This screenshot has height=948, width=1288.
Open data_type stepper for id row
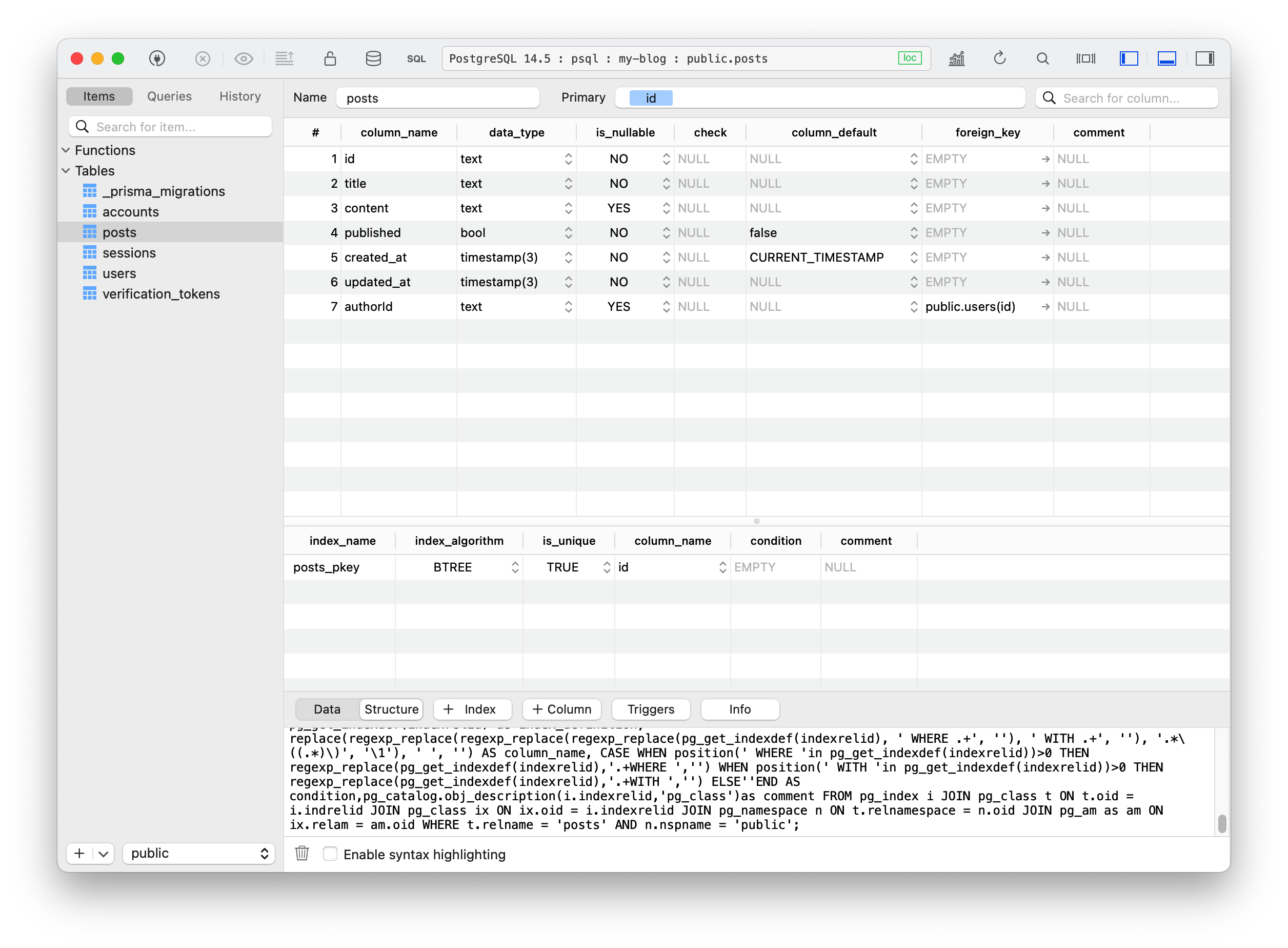pos(568,159)
